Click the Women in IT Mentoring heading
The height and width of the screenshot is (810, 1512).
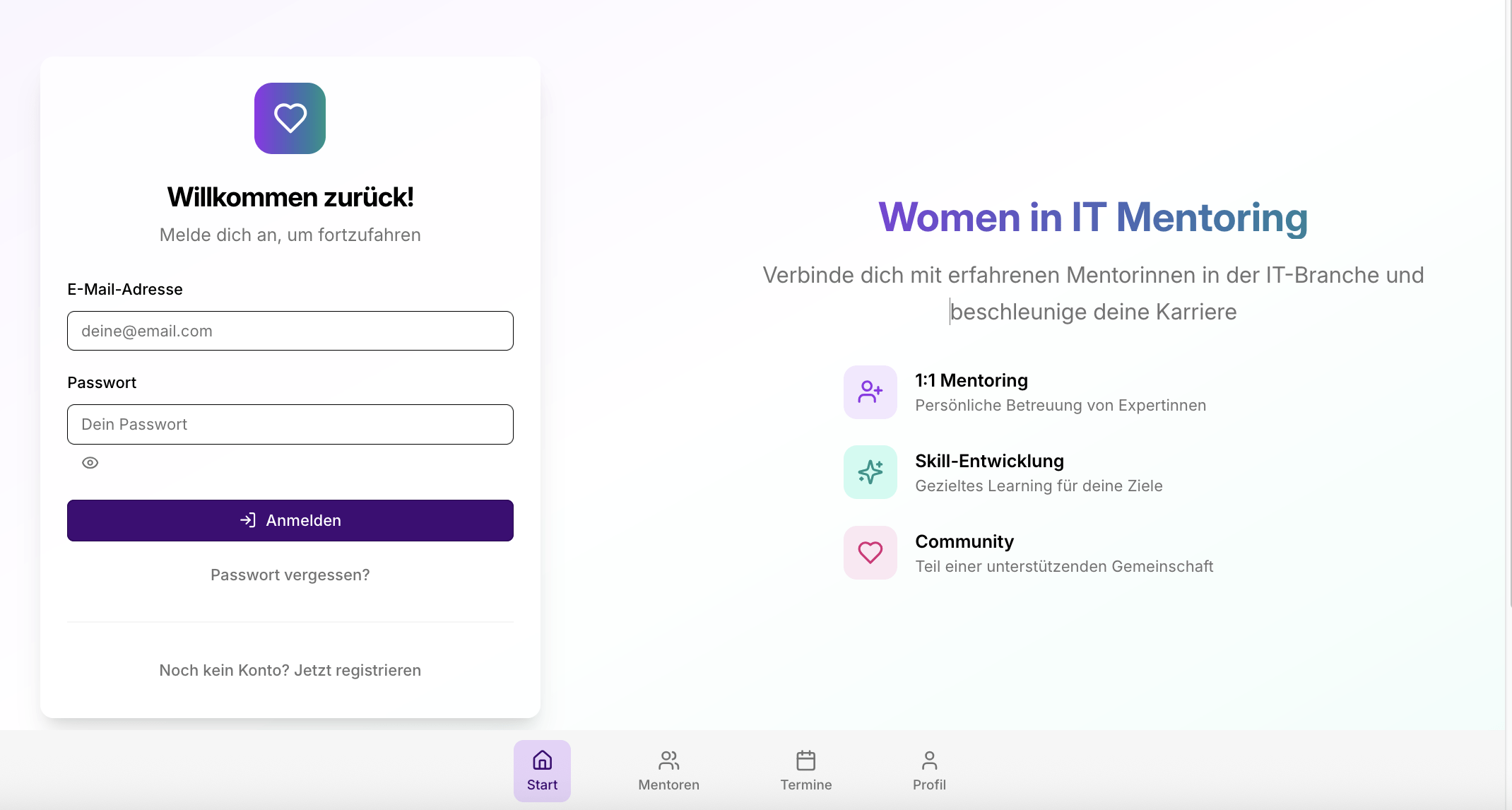[1092, 217]
